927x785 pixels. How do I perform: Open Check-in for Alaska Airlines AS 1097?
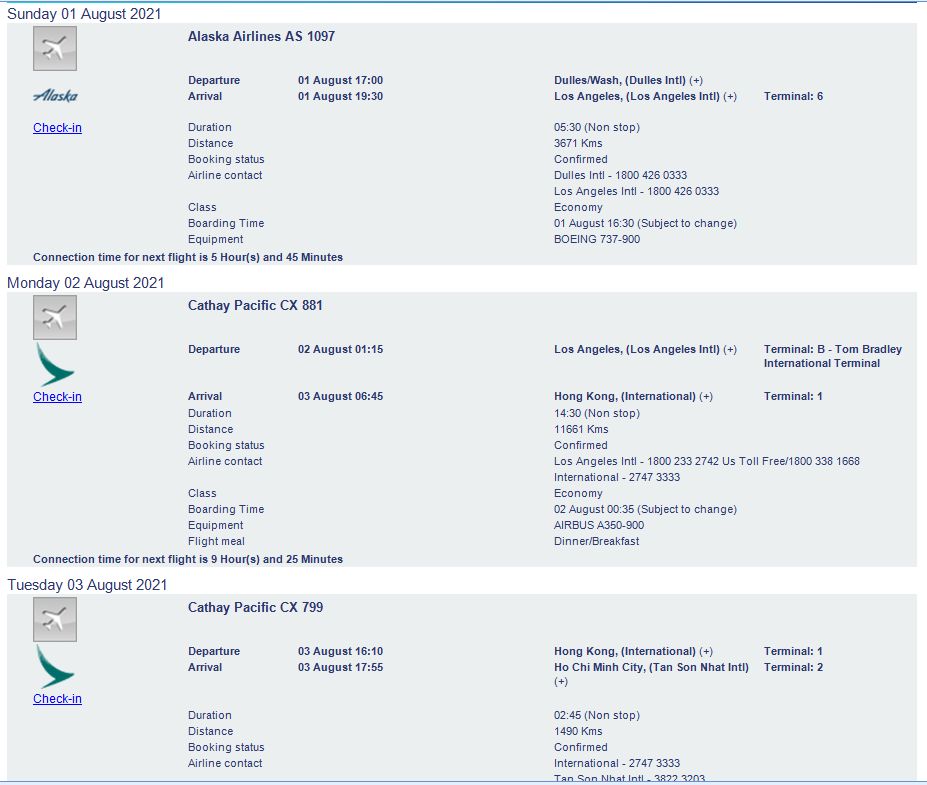point(57,128)
